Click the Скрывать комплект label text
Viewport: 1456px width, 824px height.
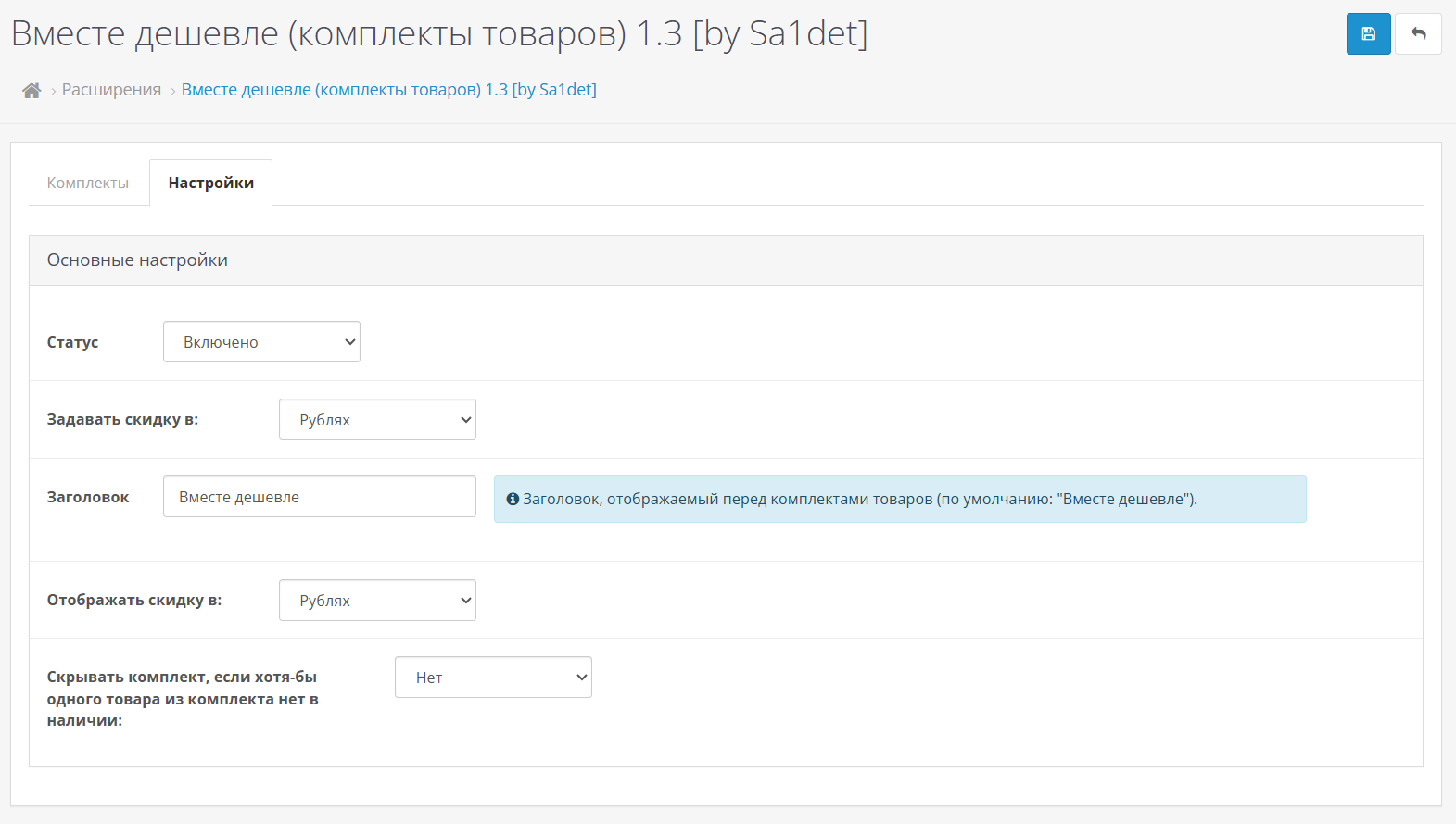click(183, 698)
